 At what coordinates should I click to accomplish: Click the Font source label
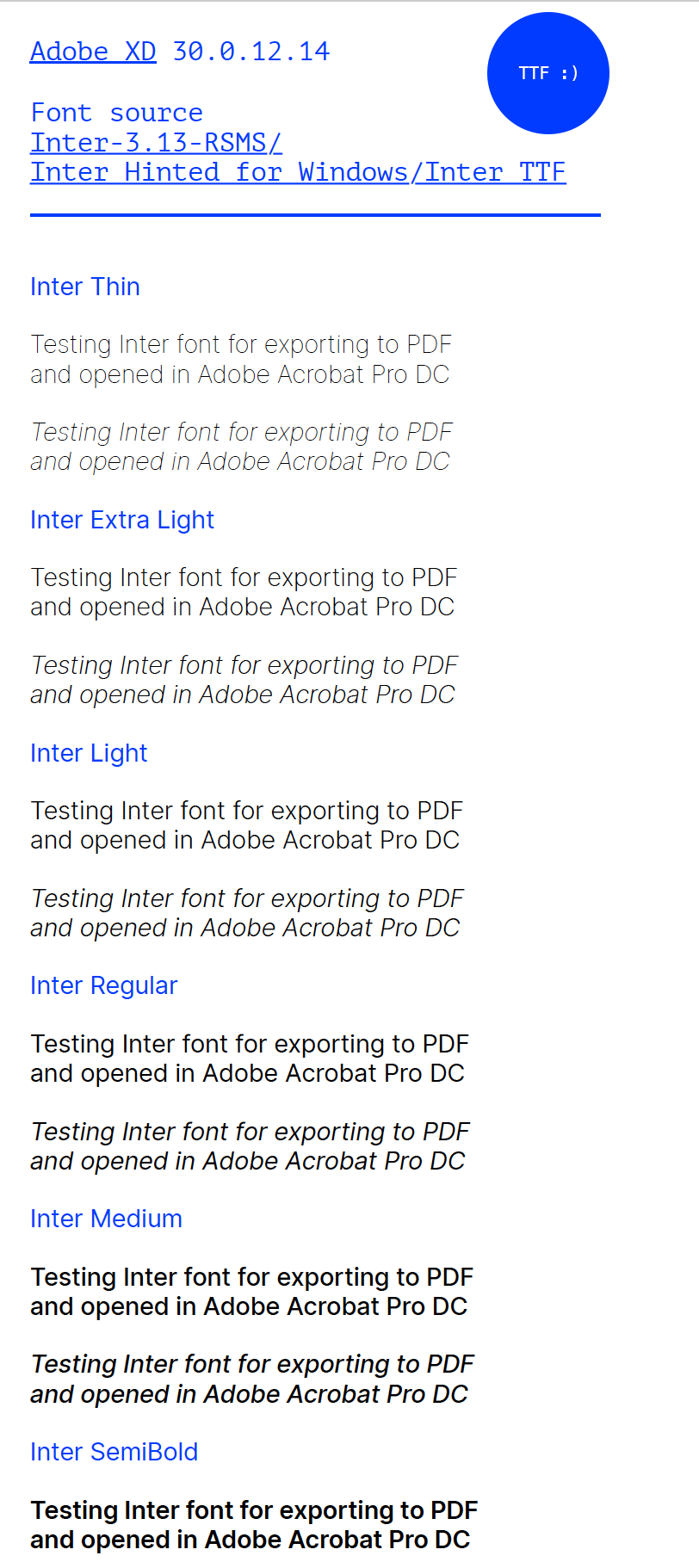pyautogui.click(x=117, y=113)
